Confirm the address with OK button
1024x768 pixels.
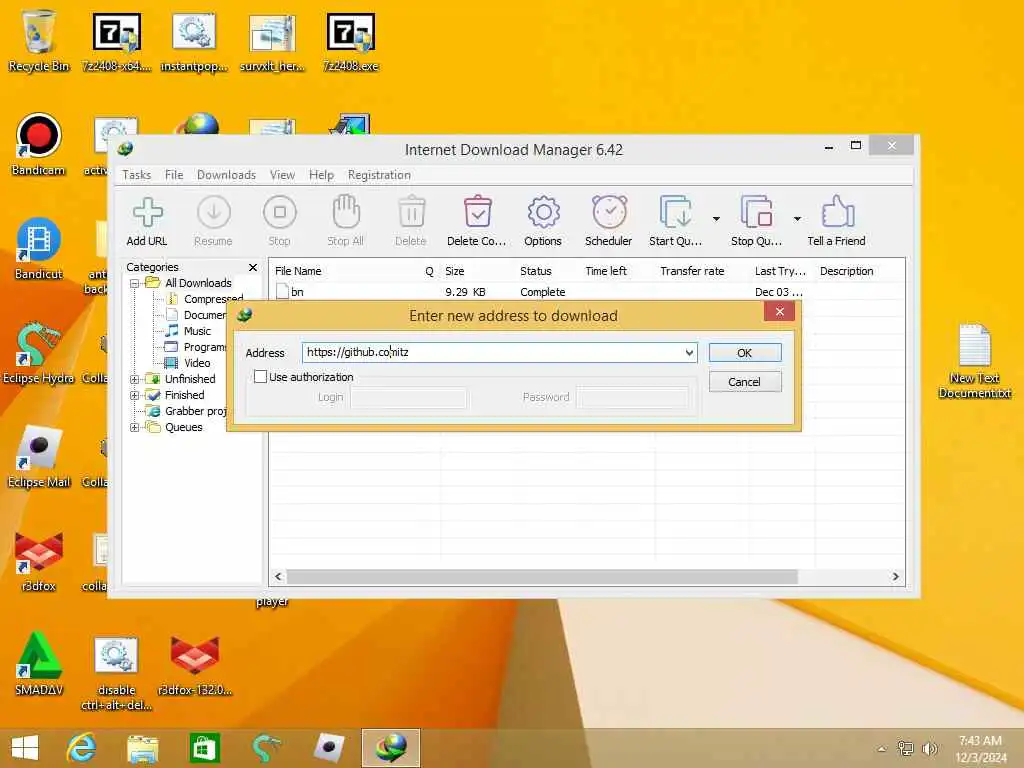pyautogui.click(x=744, y=353)
